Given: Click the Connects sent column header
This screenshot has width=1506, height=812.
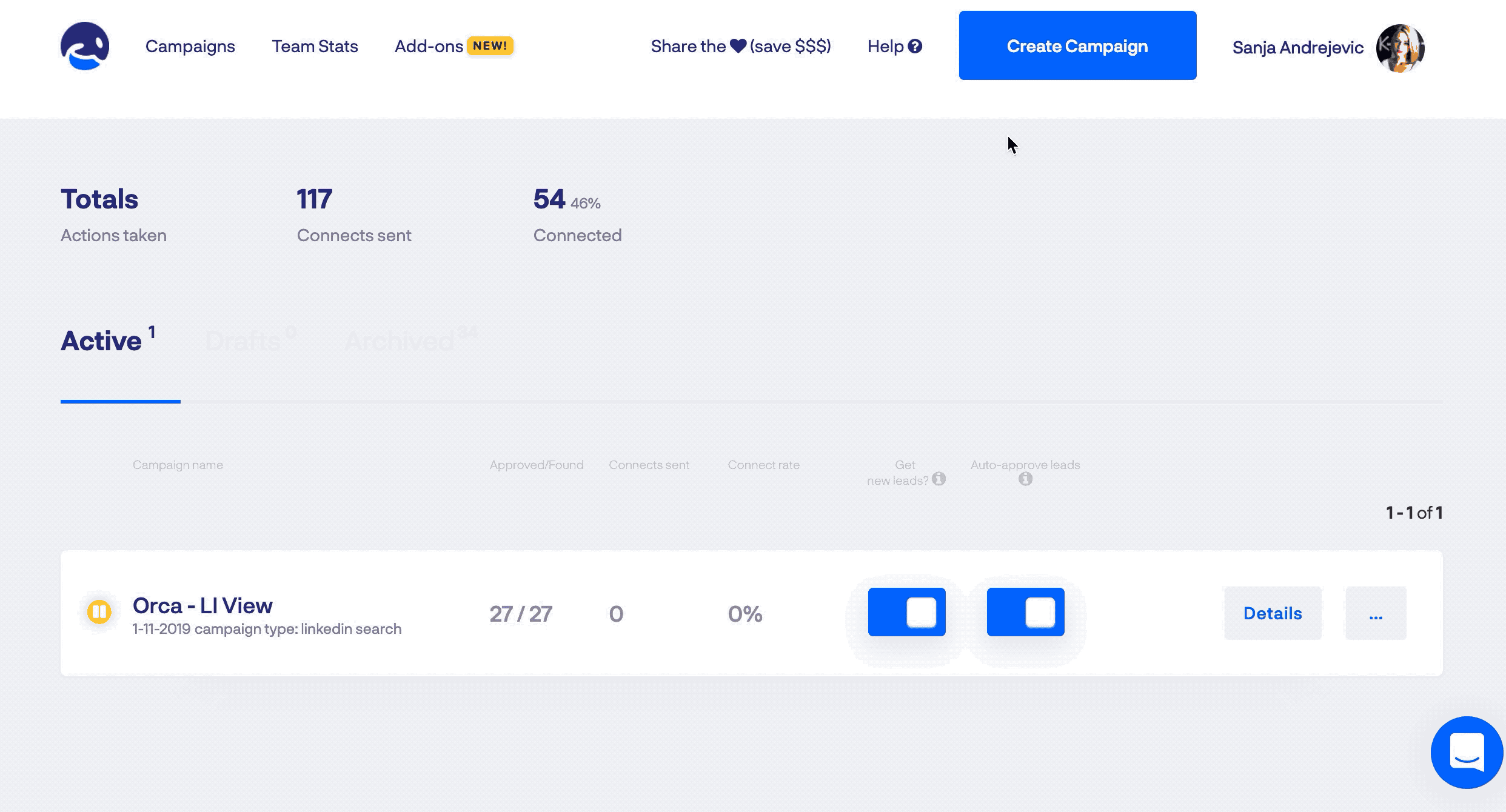Looking at the screenshot, I should tap(649, 465).
